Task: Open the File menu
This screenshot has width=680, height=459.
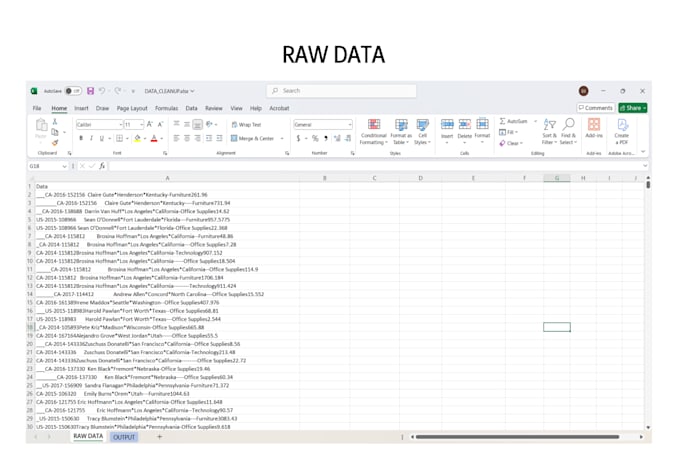Action: (x=37, y=108)
